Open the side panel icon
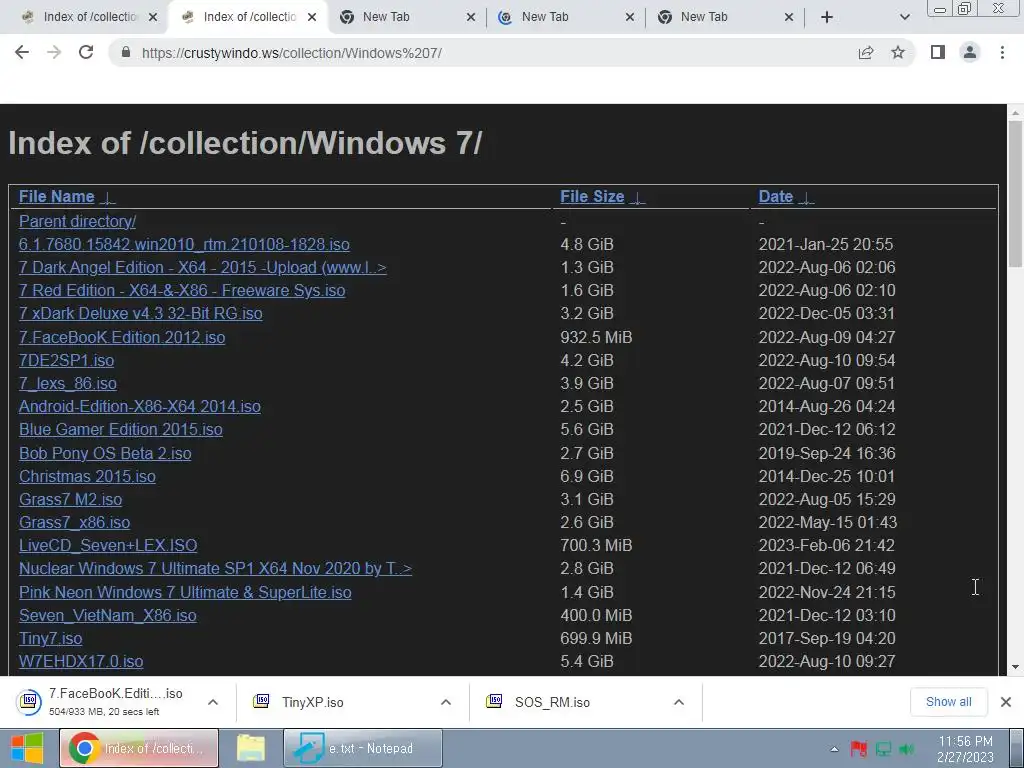This screenshot has height=768, width=1024. [938, 52]
